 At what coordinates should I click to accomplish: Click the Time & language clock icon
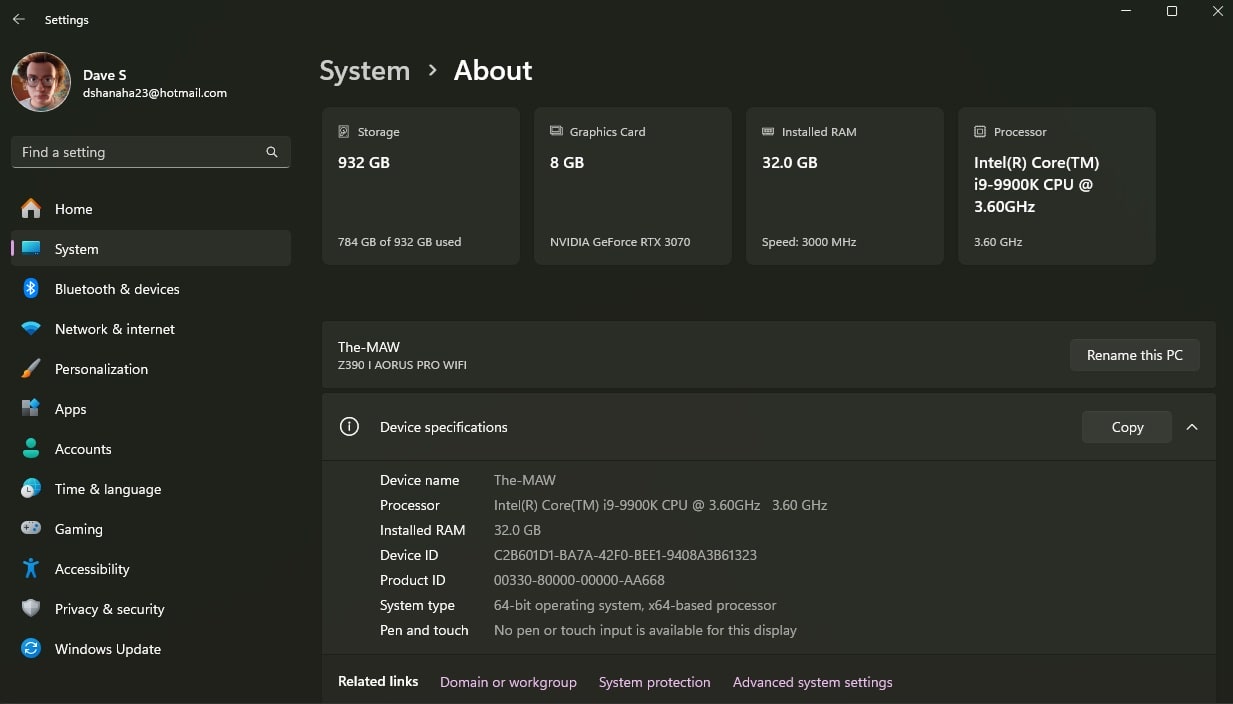[33, 489]
